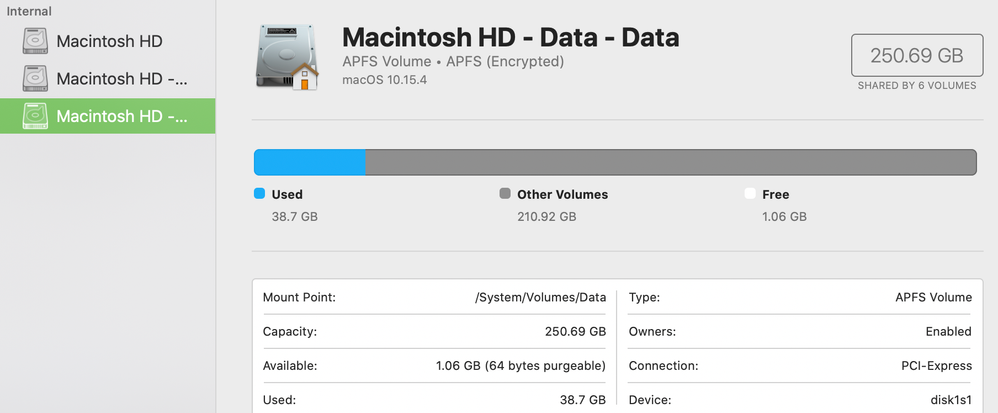Click the /System/Volumes/Data mount point value
The width and height of the screenshot is (998, 413).
(540, 298)
